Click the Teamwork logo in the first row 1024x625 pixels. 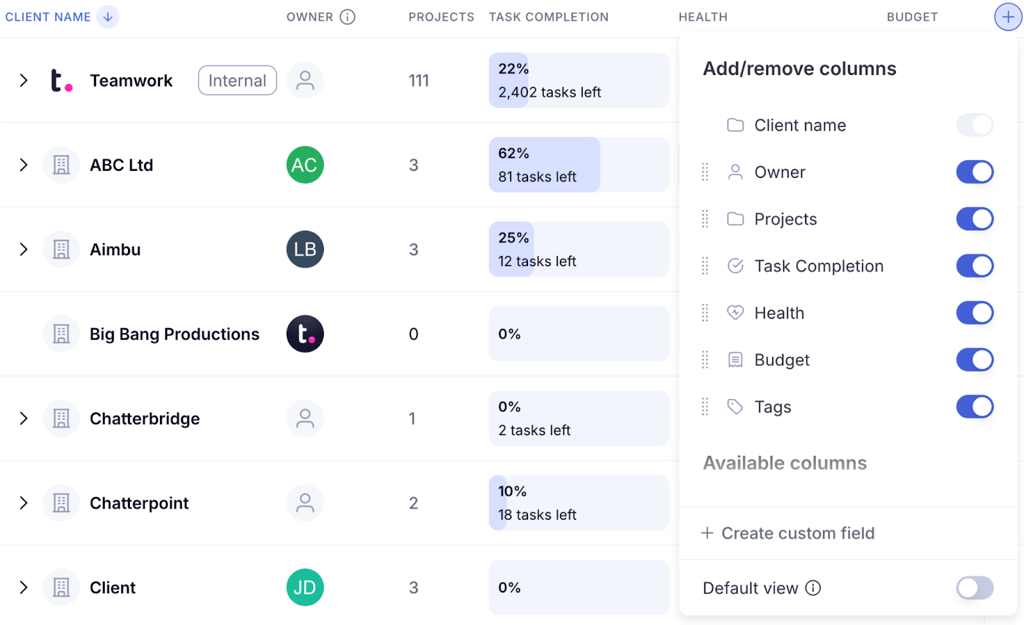tap(61, 80)
